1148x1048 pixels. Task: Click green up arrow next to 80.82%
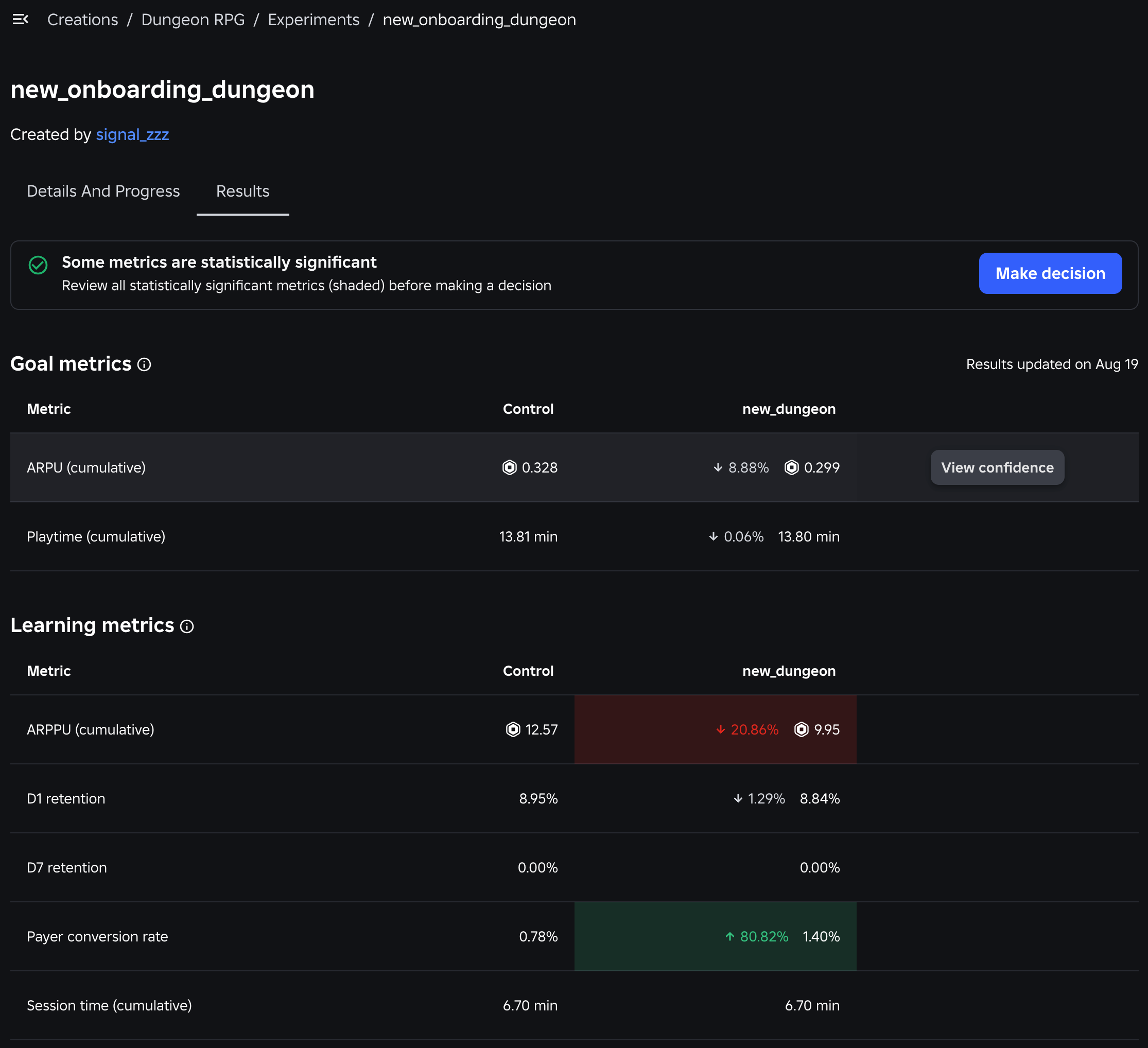coord(729,936)
